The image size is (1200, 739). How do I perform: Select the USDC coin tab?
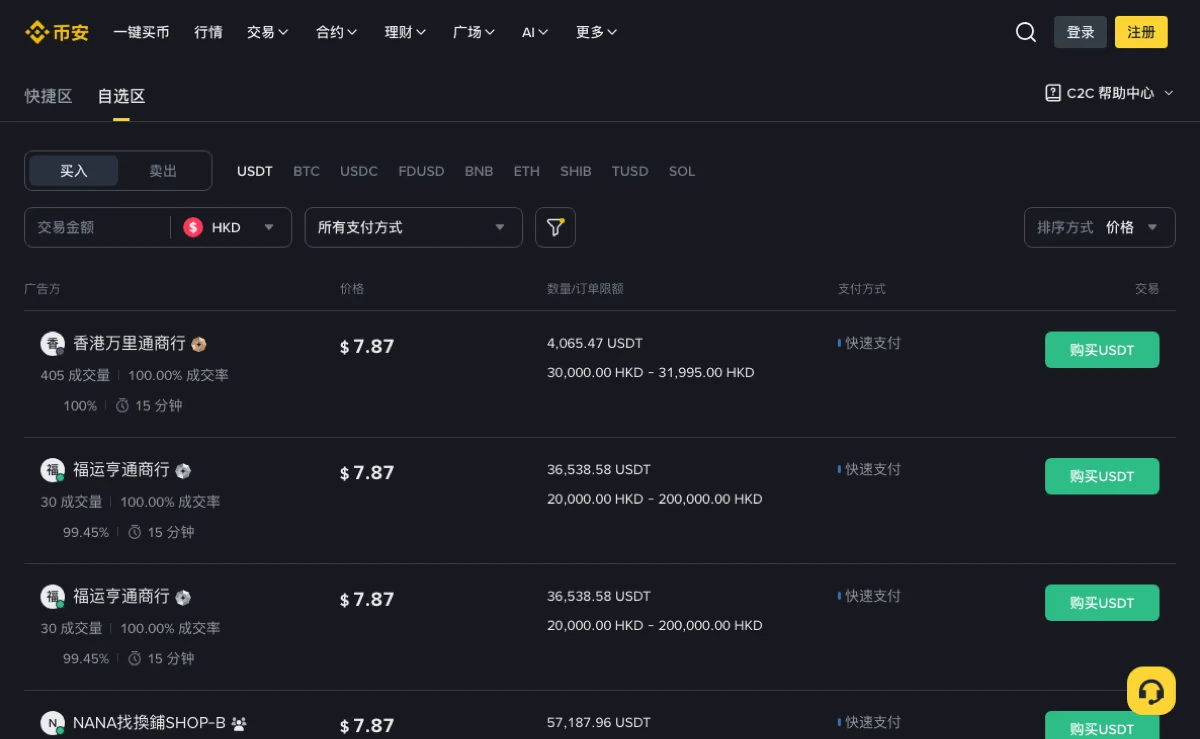click(359, 171)
